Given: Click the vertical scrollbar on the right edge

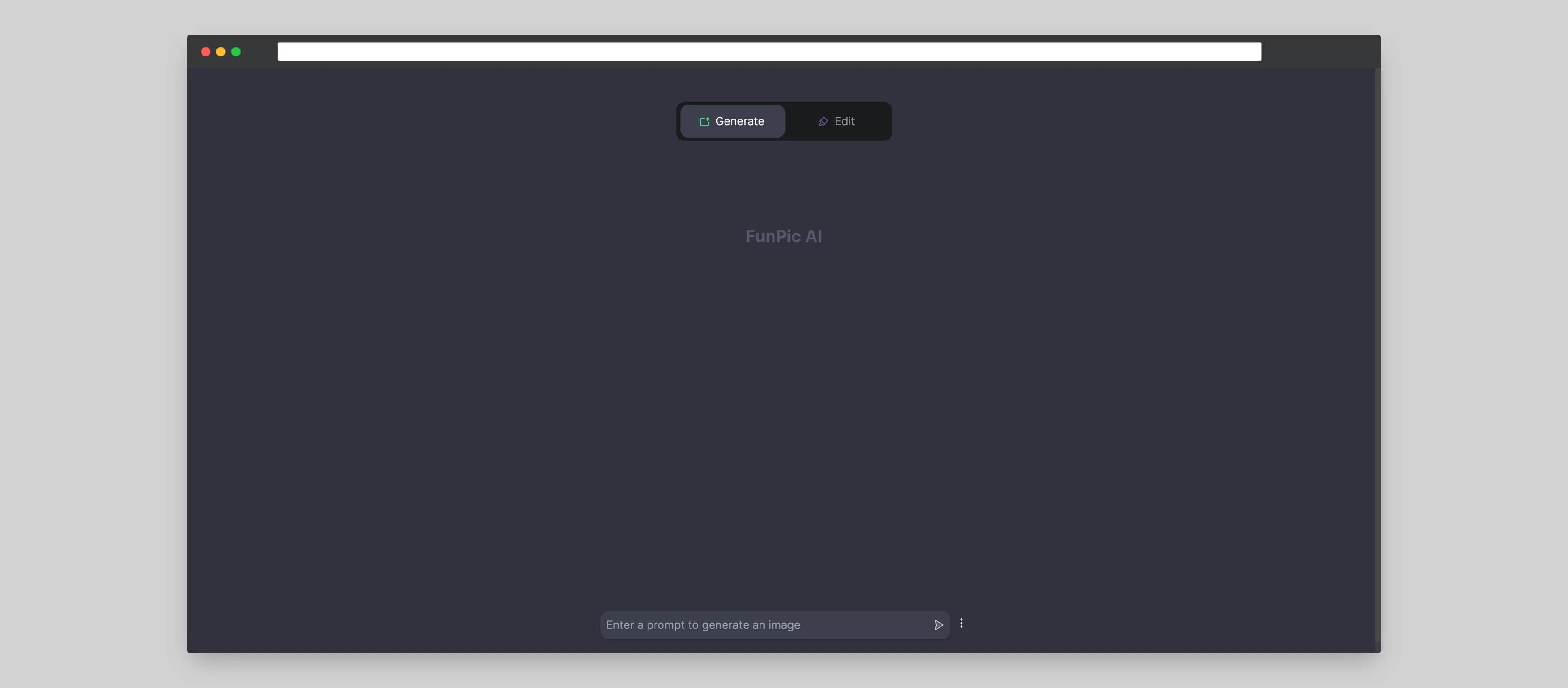Looking at the screenshot, I should pyautogui.click(x=1378, y=354).
